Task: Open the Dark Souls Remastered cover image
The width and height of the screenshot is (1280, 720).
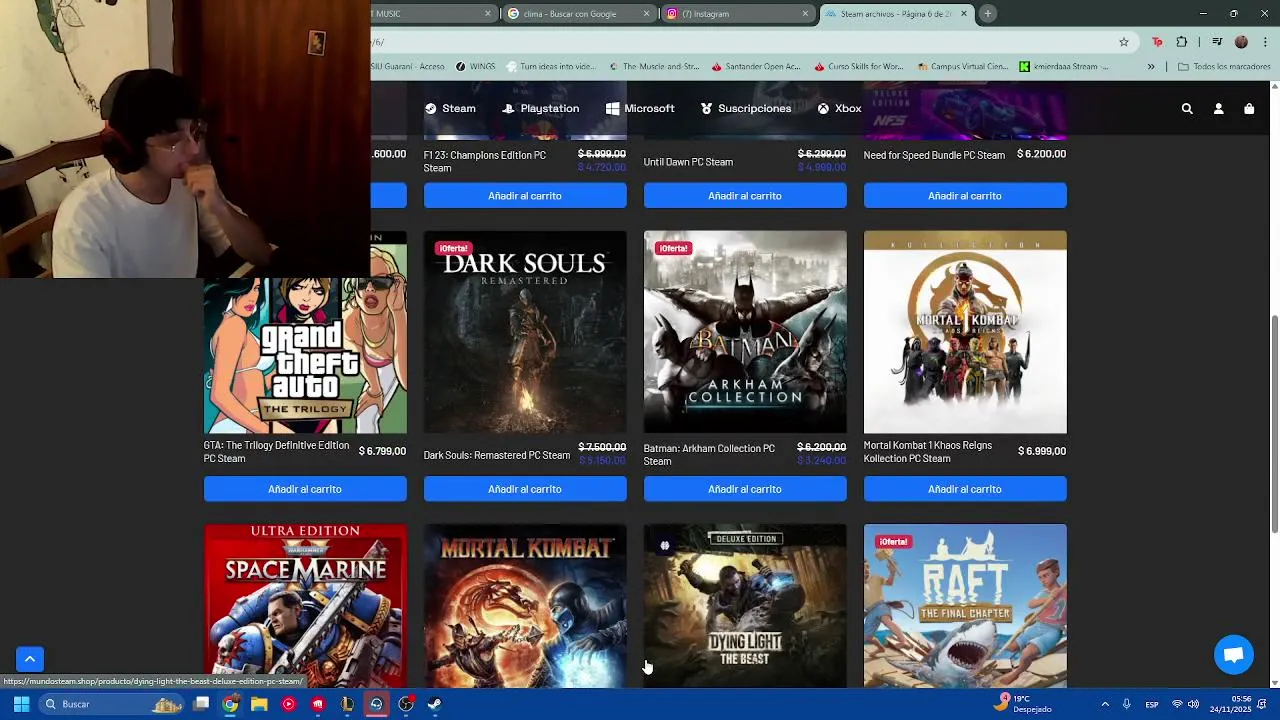Action: [x=525, y=332]
